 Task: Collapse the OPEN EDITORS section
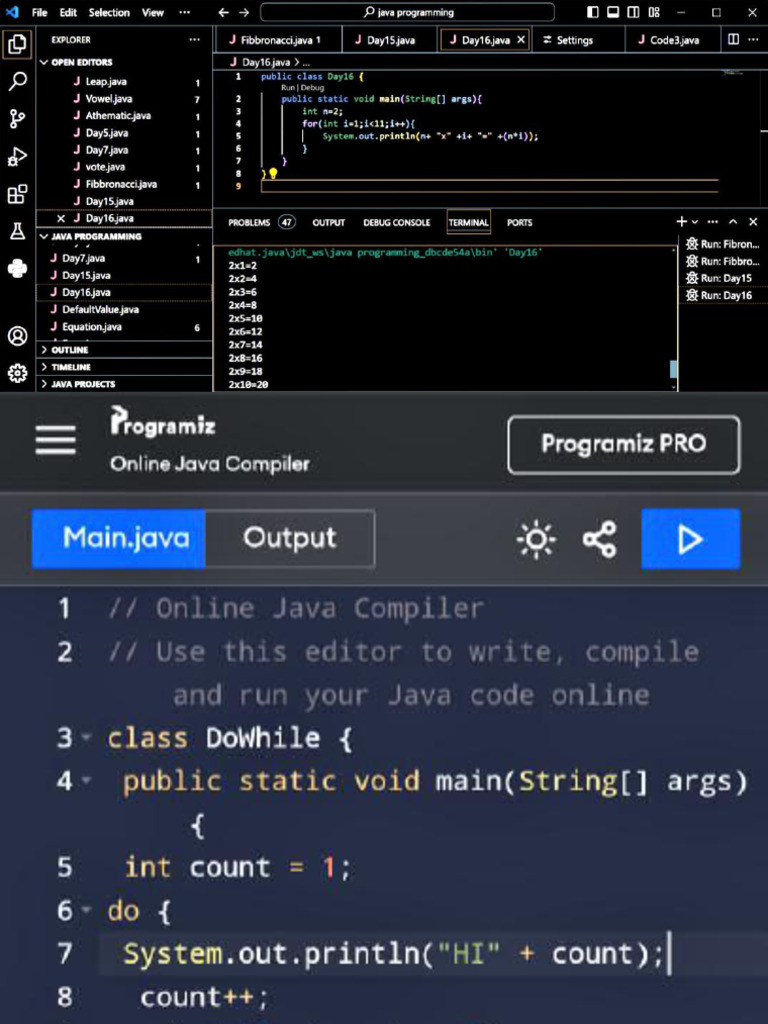(44, 62)
